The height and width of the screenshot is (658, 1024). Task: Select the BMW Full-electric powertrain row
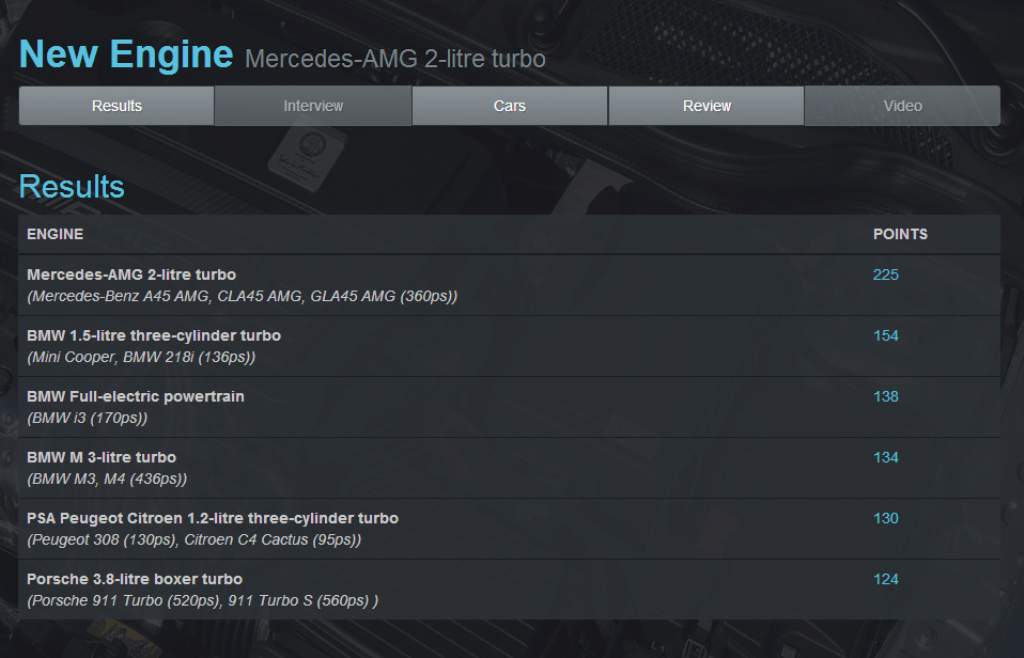coord(509,407)
